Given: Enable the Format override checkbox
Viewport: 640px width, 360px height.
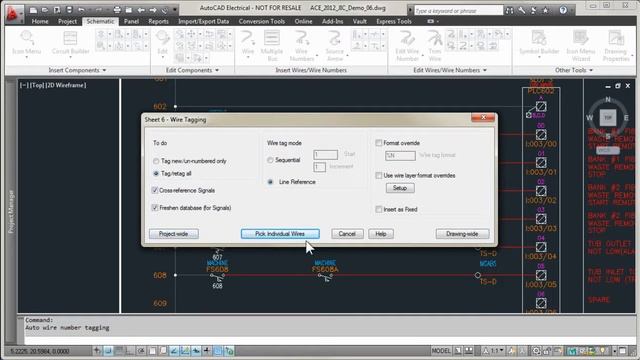Looking at the screenshot, I should [x=379, y=143].
